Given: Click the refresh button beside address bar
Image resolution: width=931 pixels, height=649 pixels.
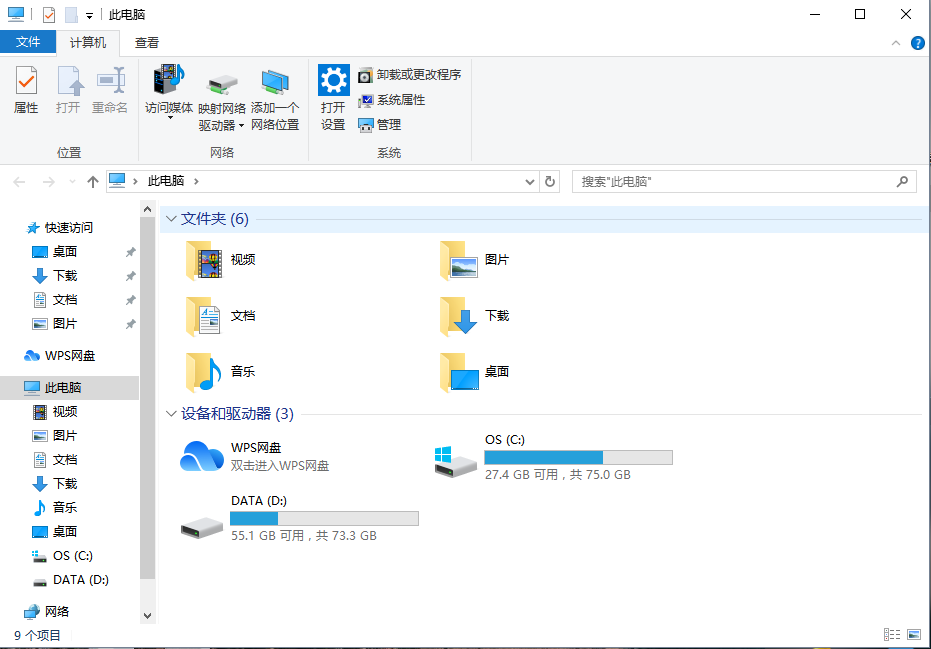Looking at the screenshot, I should pyautogui.click(x=549, y=181).
